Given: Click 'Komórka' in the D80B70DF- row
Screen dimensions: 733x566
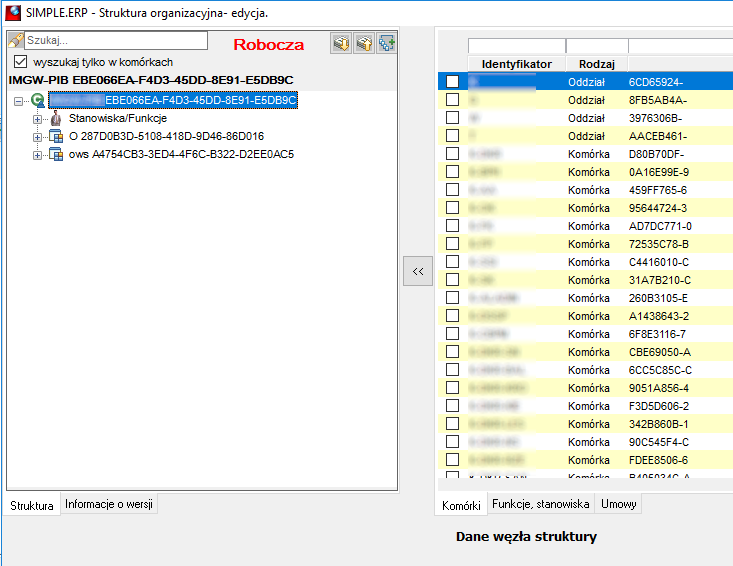Looking at the screenshot, I should [x=589, y=154].
